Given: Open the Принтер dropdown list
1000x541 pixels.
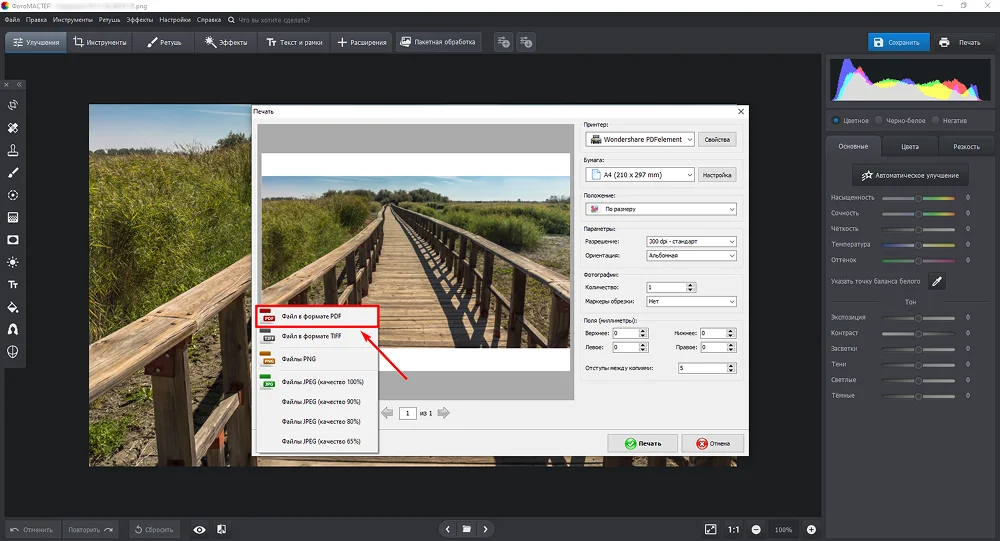Looking at the screenshot, I should (639, 140).
